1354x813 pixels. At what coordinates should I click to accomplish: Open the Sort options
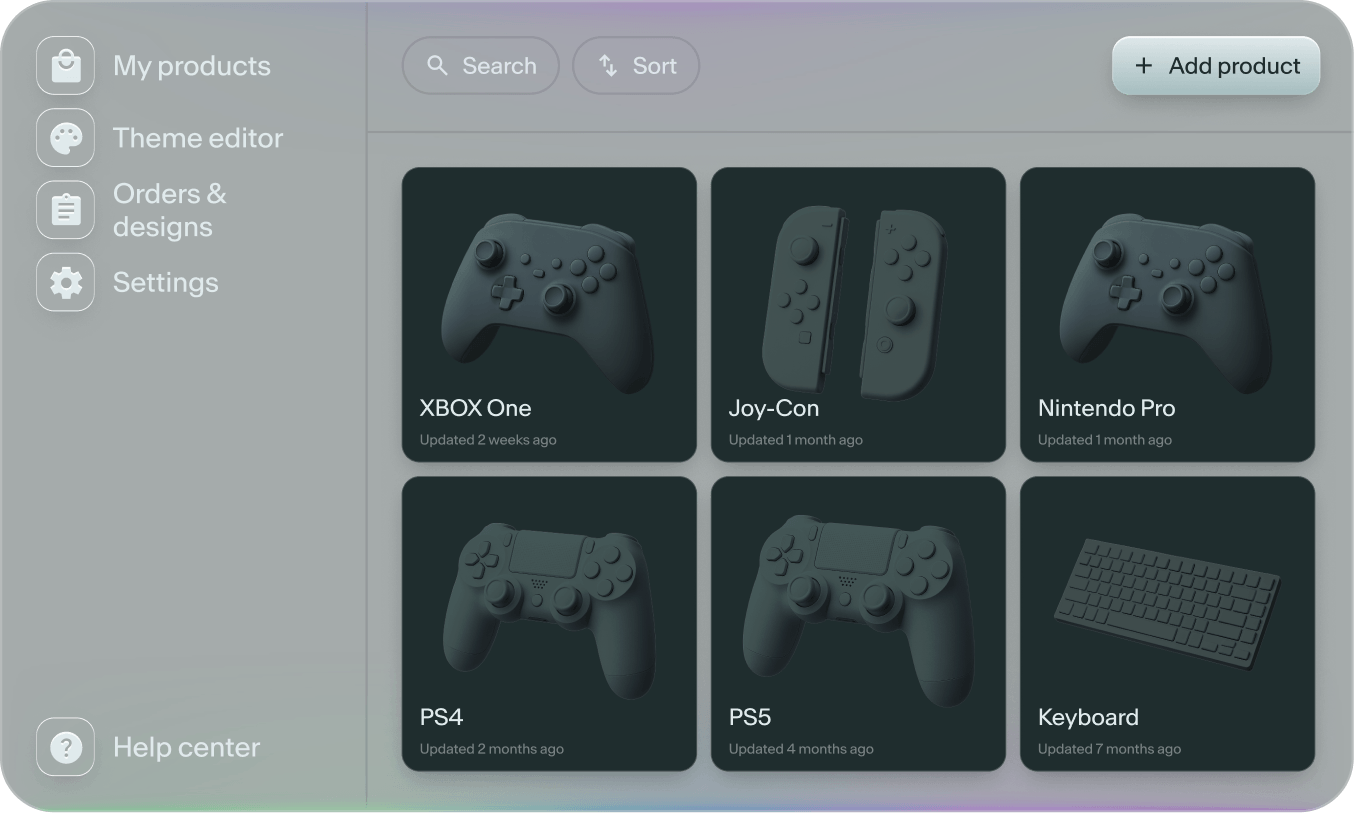coord(636,65)
